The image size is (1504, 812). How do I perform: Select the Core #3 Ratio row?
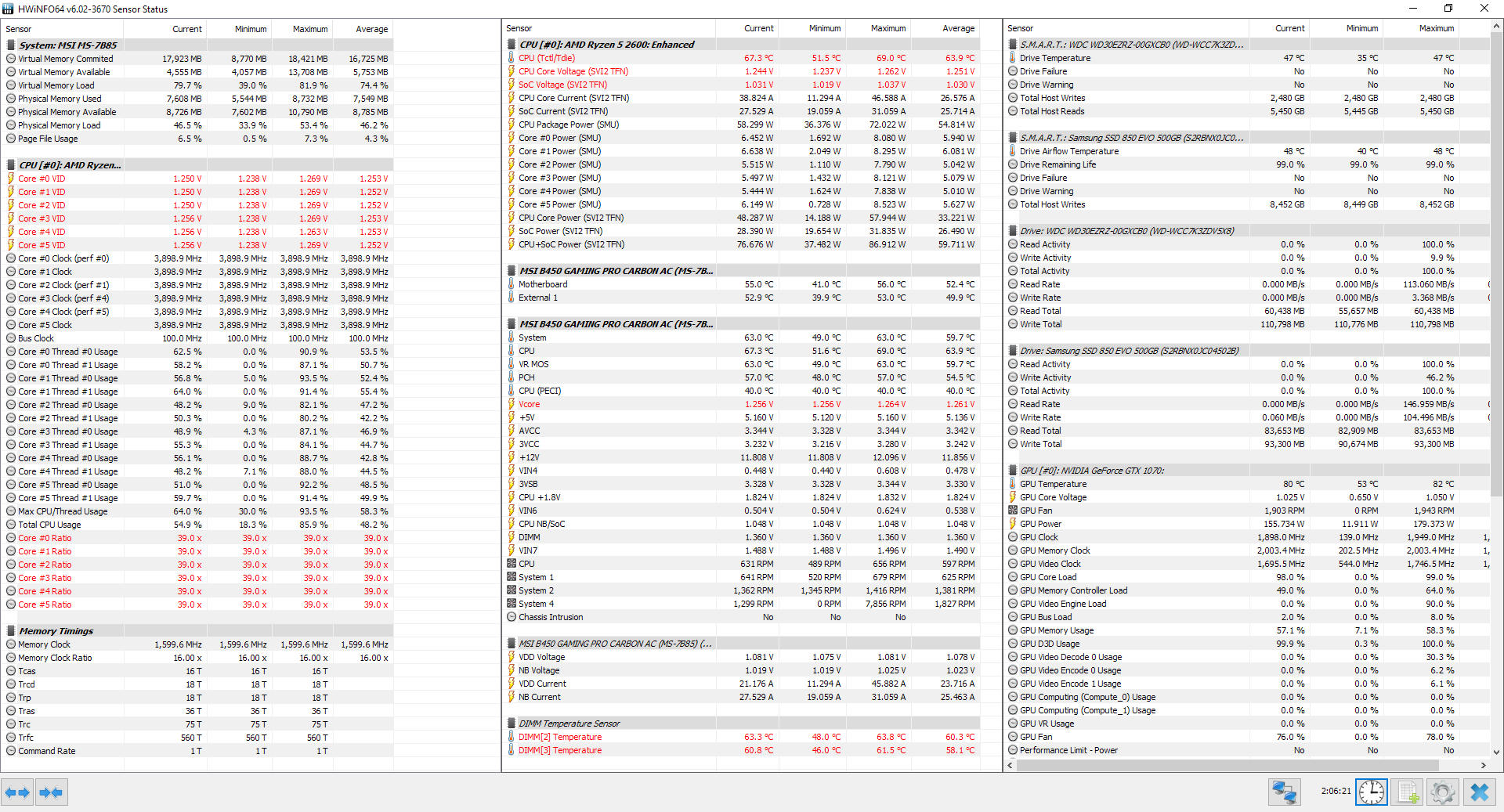pyautogui.click(x=198, y=578)
